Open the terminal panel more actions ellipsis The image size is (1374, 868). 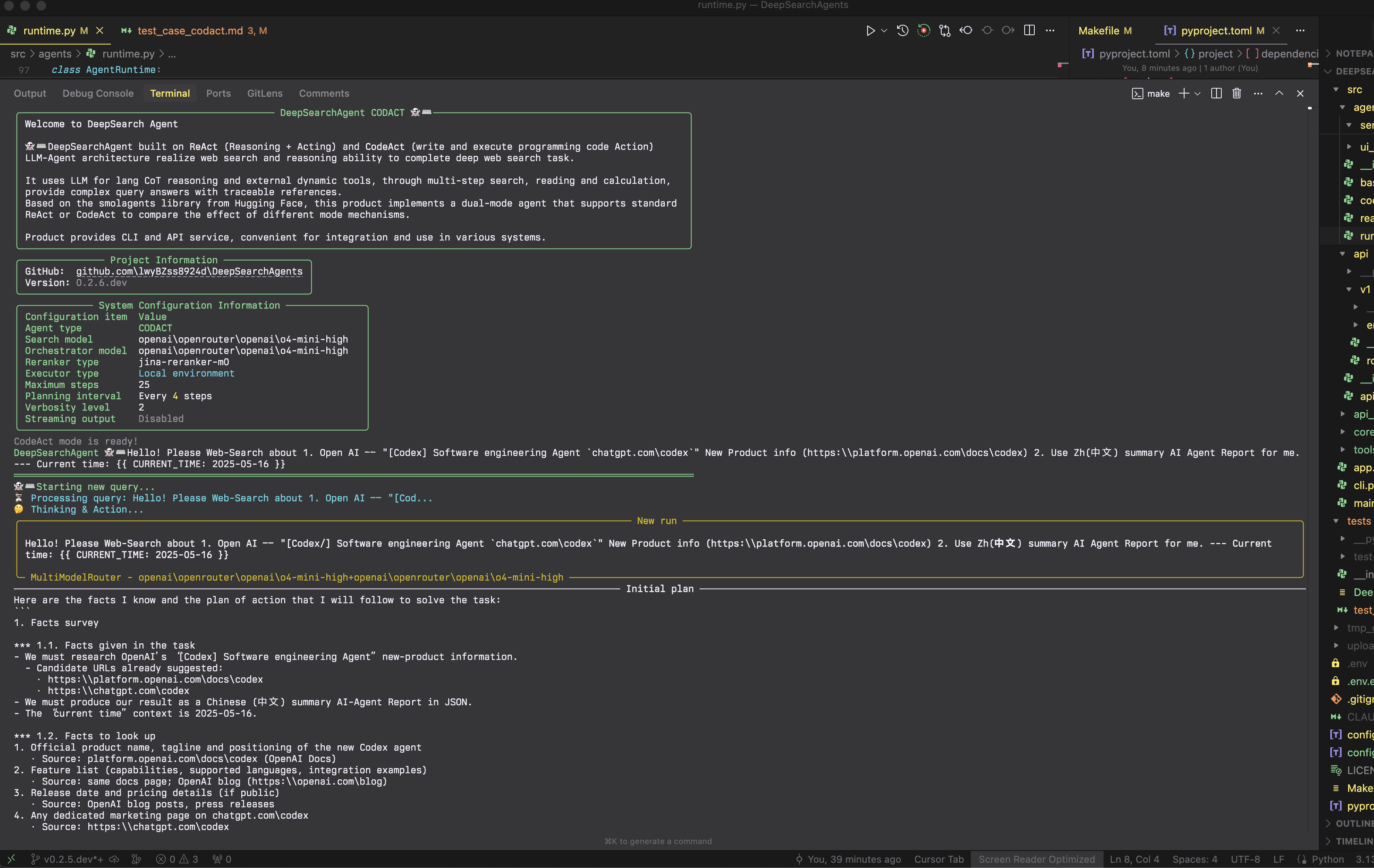tap(1257, 94)
